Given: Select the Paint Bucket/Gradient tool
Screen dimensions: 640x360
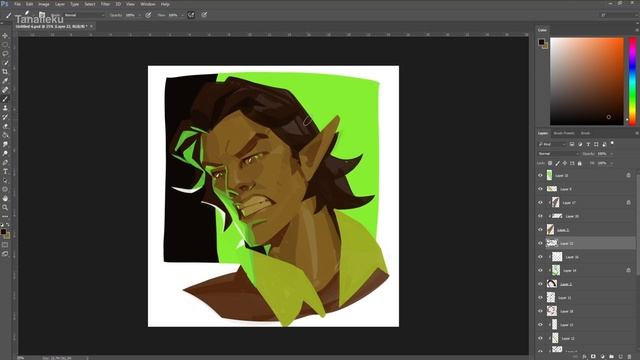Looking at the screenshot, I should (5, 135).
